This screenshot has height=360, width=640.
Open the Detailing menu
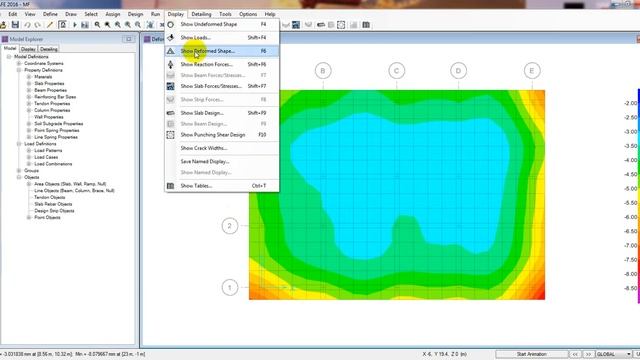(x=201, y=14)
